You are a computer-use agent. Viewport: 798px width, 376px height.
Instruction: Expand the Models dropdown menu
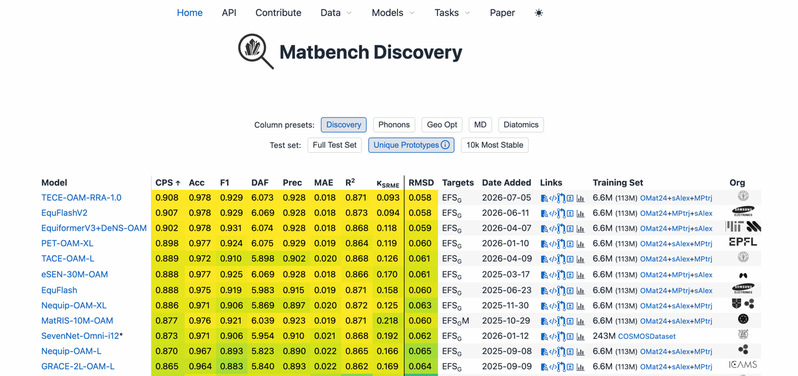coord(393,13)
